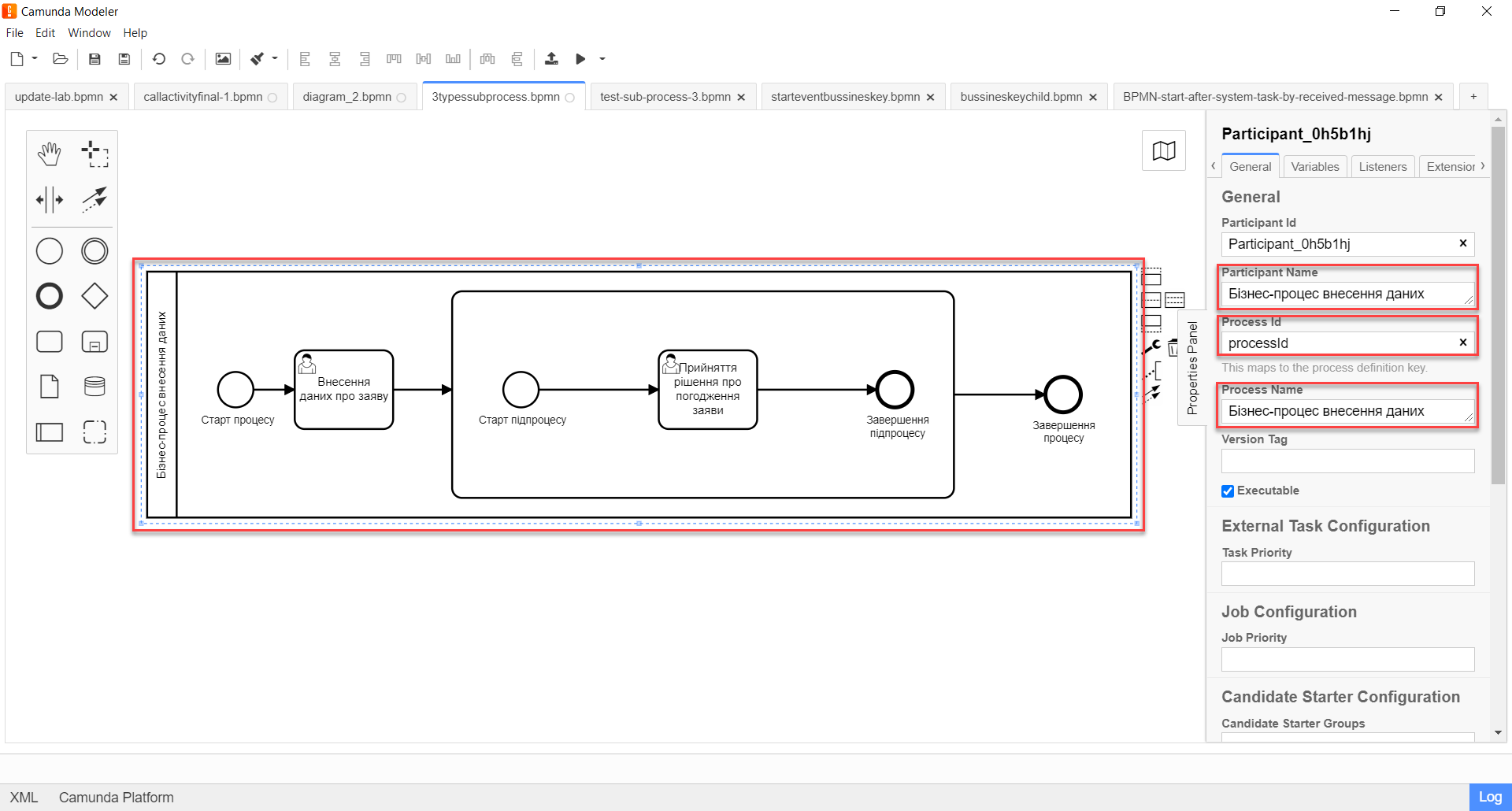
Task: Open the Log panel button
Action: click(1489, 797)
